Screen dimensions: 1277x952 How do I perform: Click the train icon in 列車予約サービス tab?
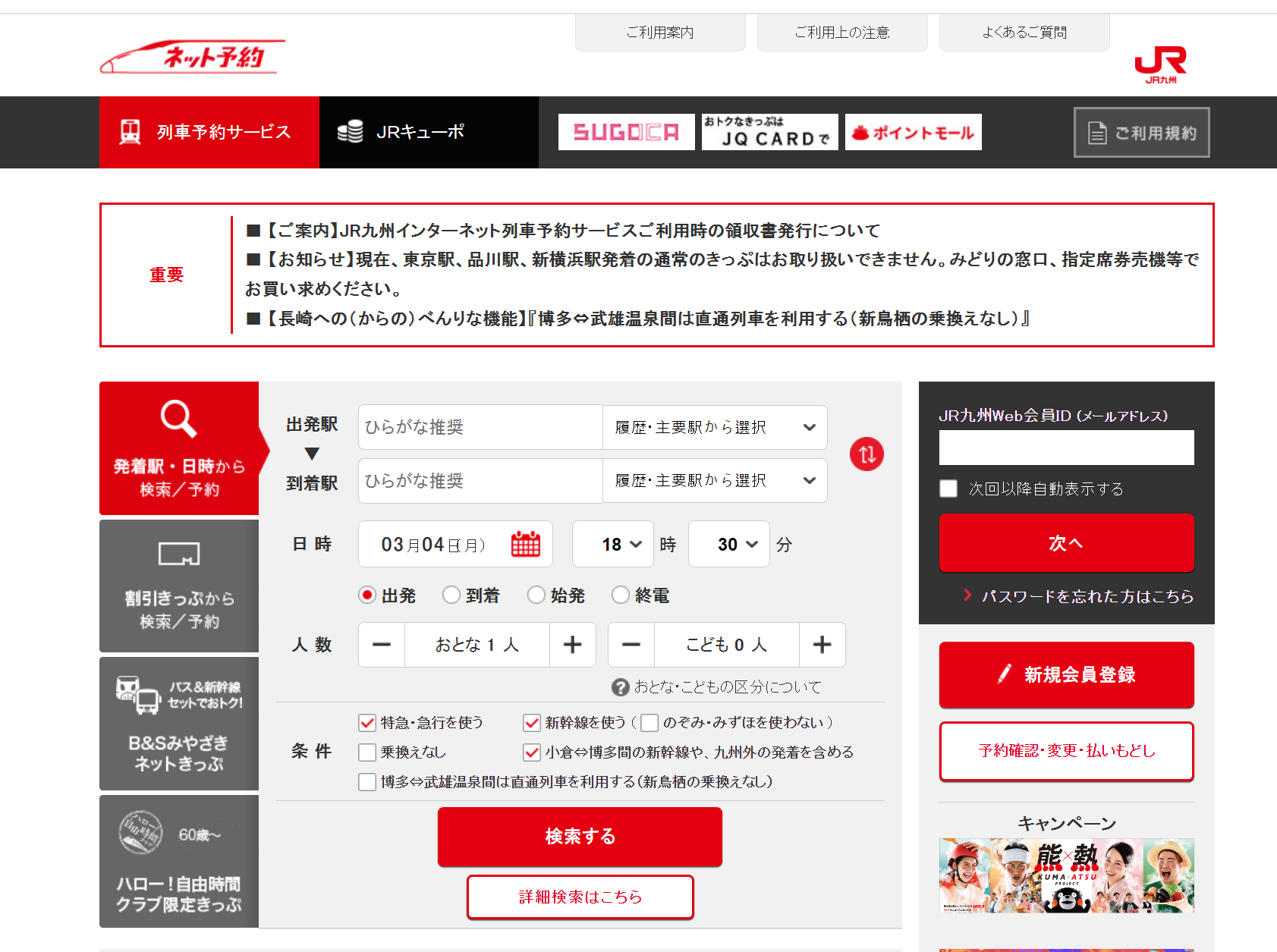tap(130, 132)
